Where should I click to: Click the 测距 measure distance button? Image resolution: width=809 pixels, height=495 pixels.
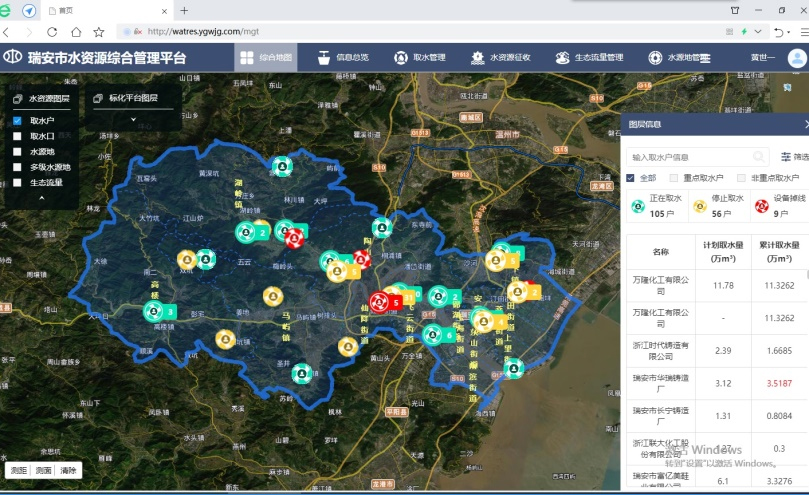pos(19,470)
